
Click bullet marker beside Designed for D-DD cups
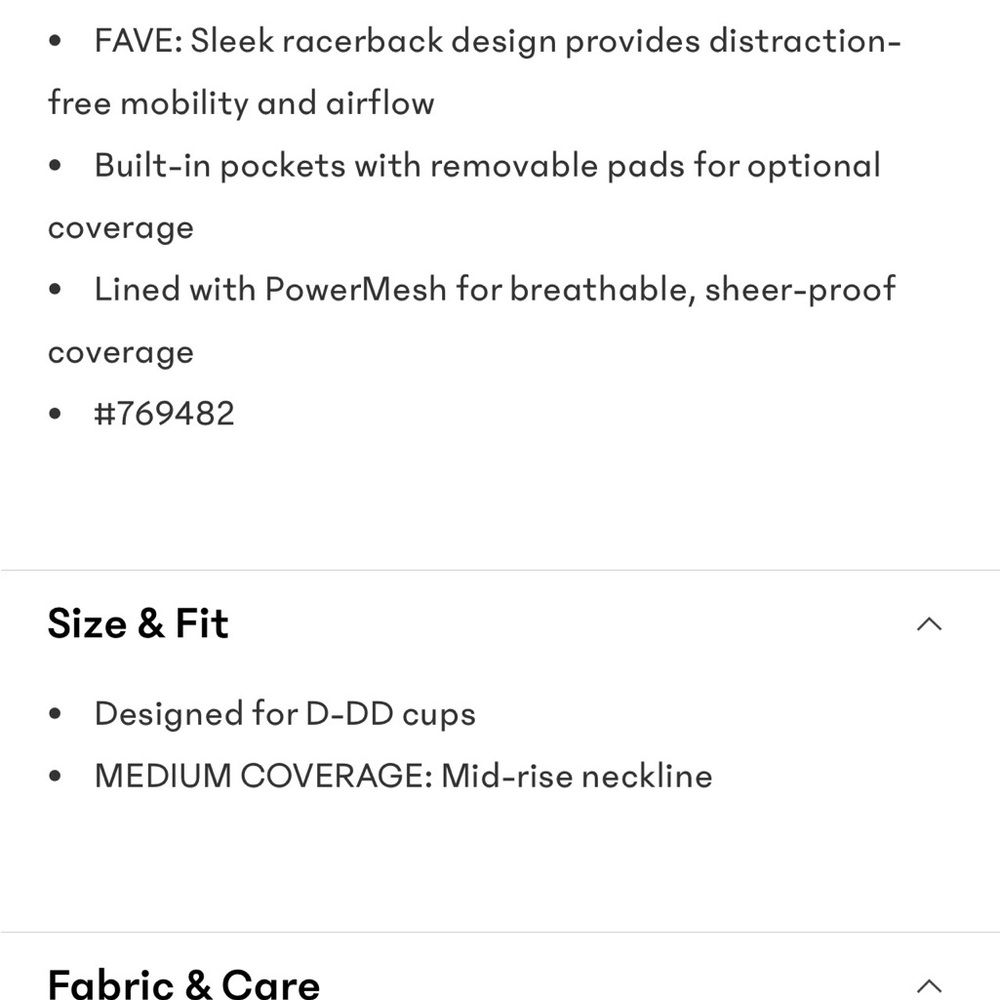(x=55, y=713)
